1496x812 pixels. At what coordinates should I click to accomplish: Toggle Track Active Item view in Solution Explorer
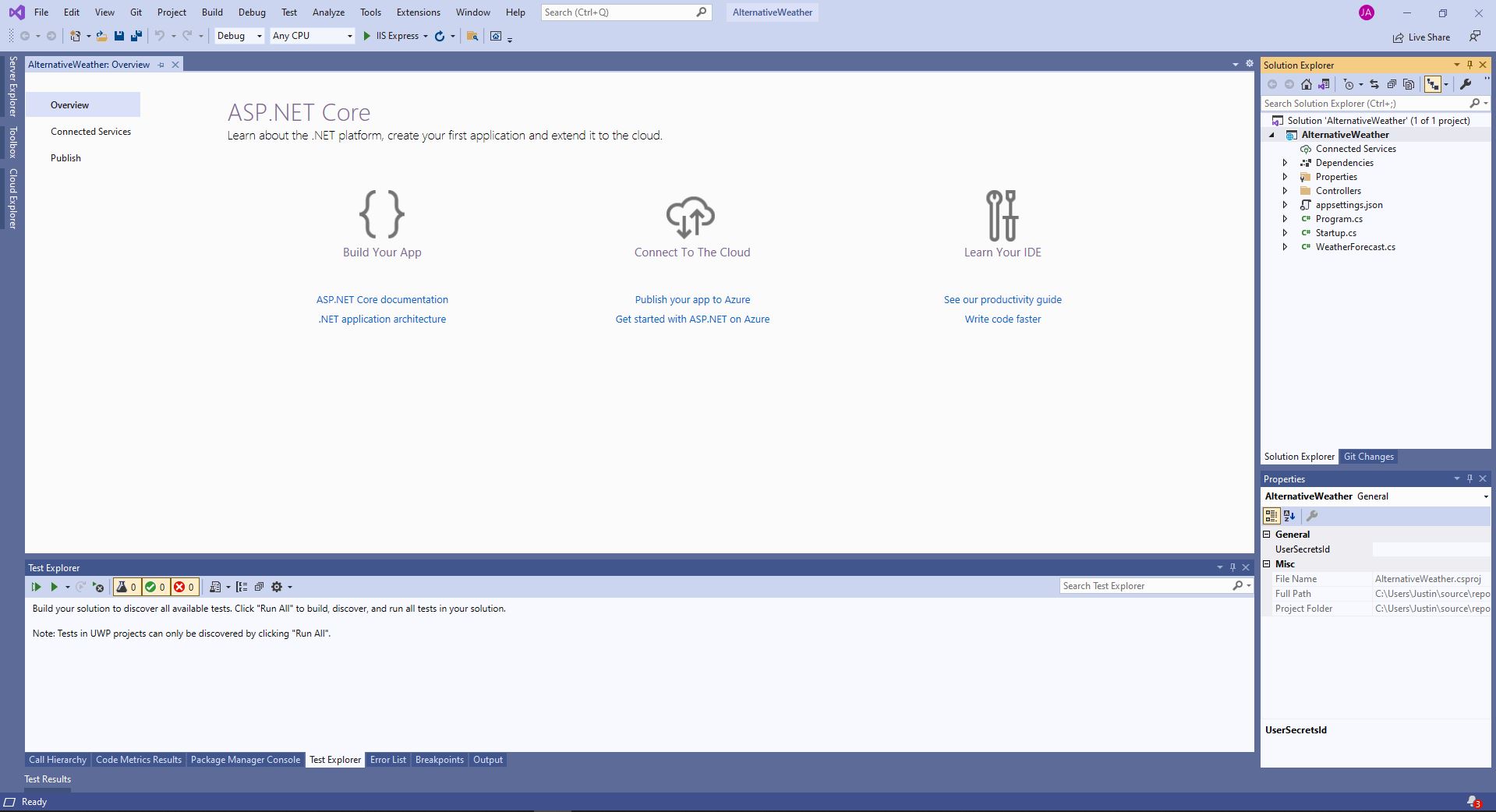pos(1433,84)
